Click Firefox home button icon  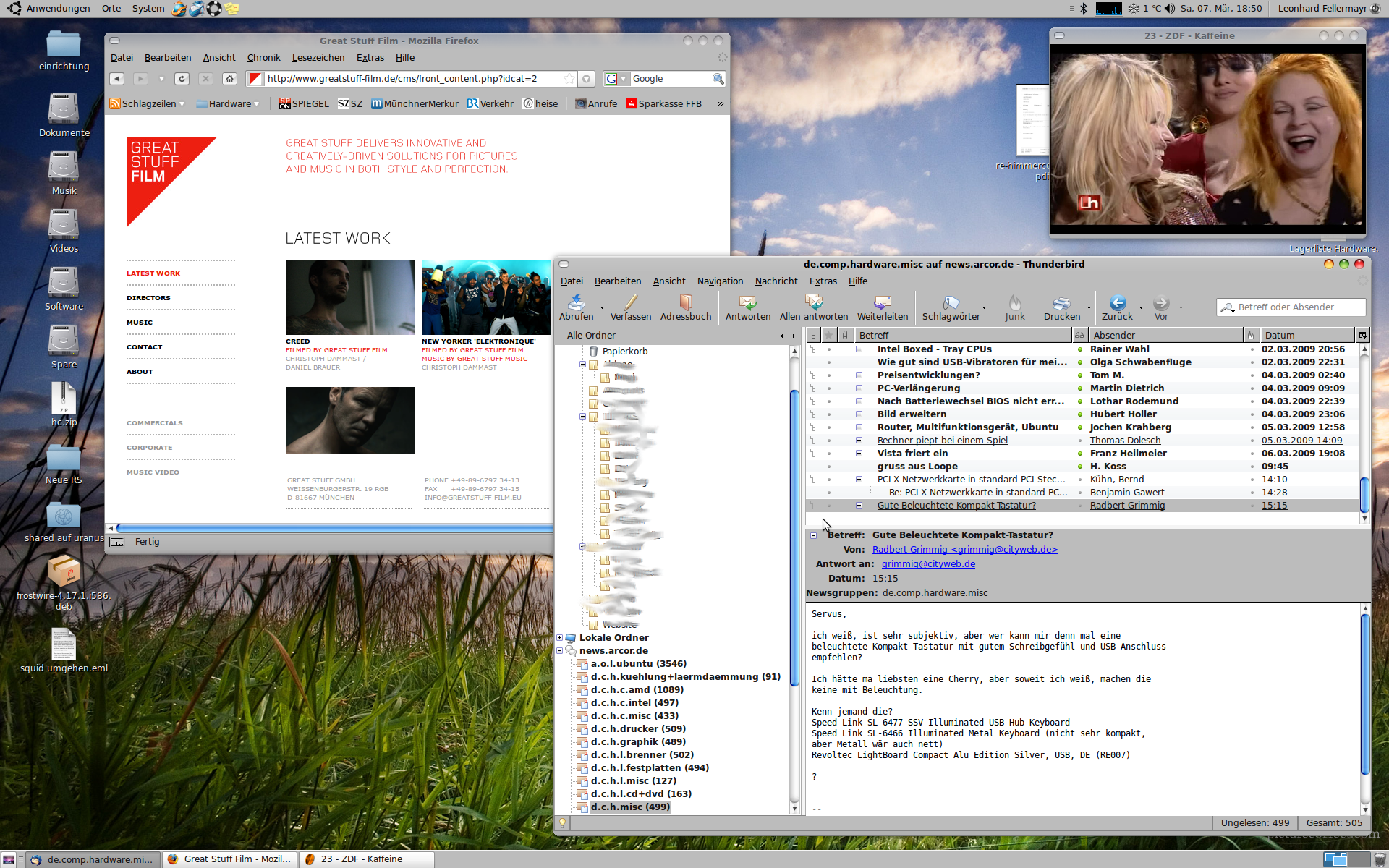tap(229, 79)
